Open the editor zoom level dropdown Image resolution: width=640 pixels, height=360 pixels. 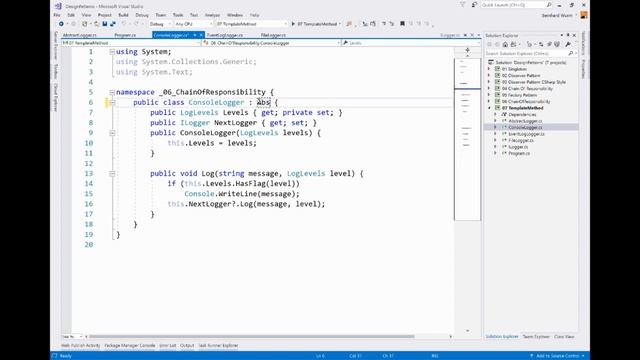point(72,337)
